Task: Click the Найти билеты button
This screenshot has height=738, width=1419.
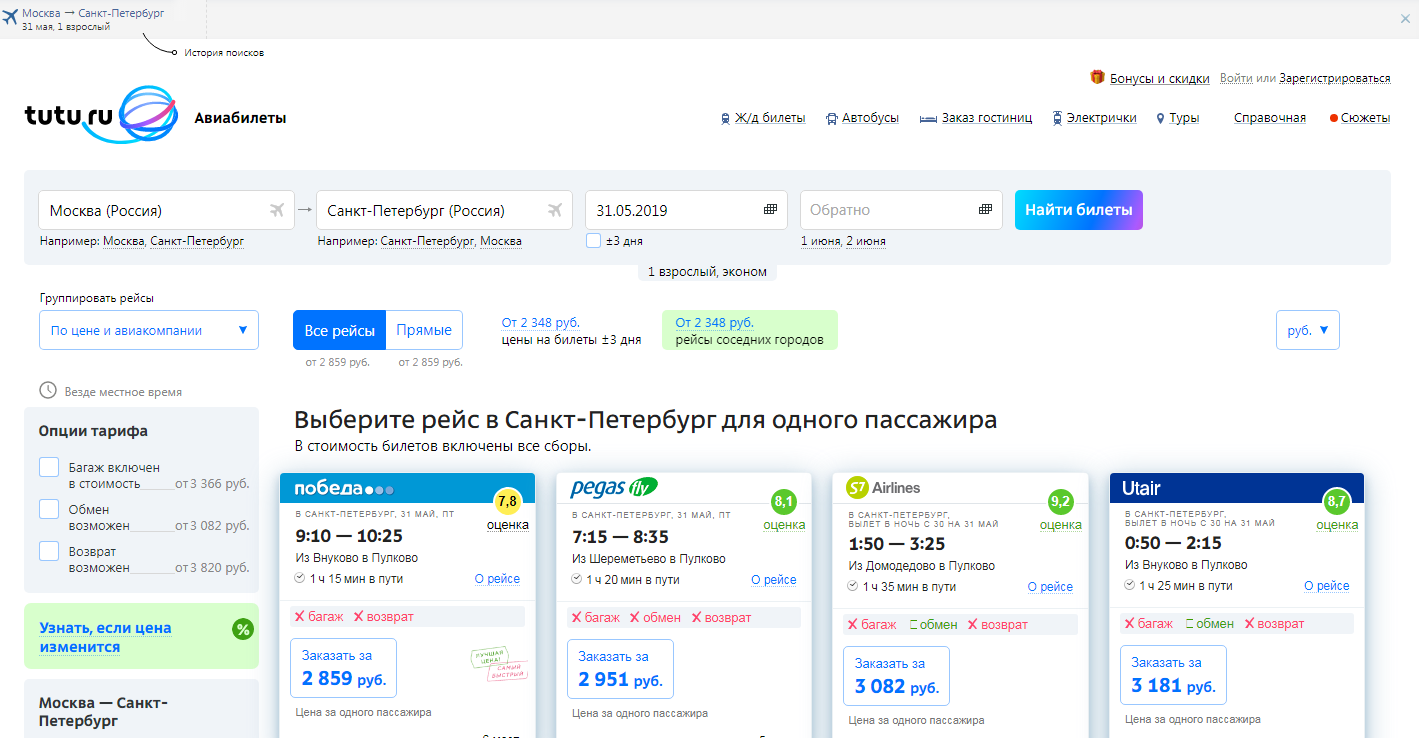Action: pyautogui.click(x=1078, y=210)
